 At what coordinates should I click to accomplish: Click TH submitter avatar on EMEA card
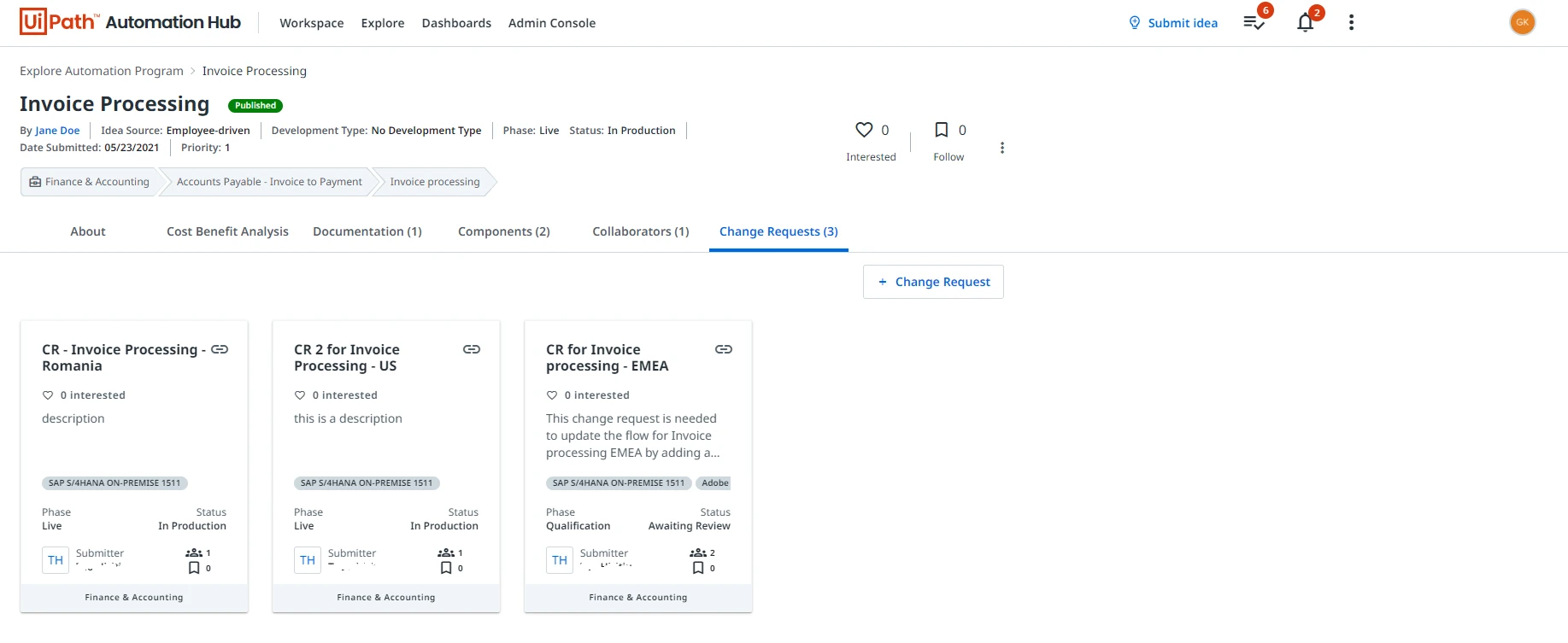pos(560,560)
